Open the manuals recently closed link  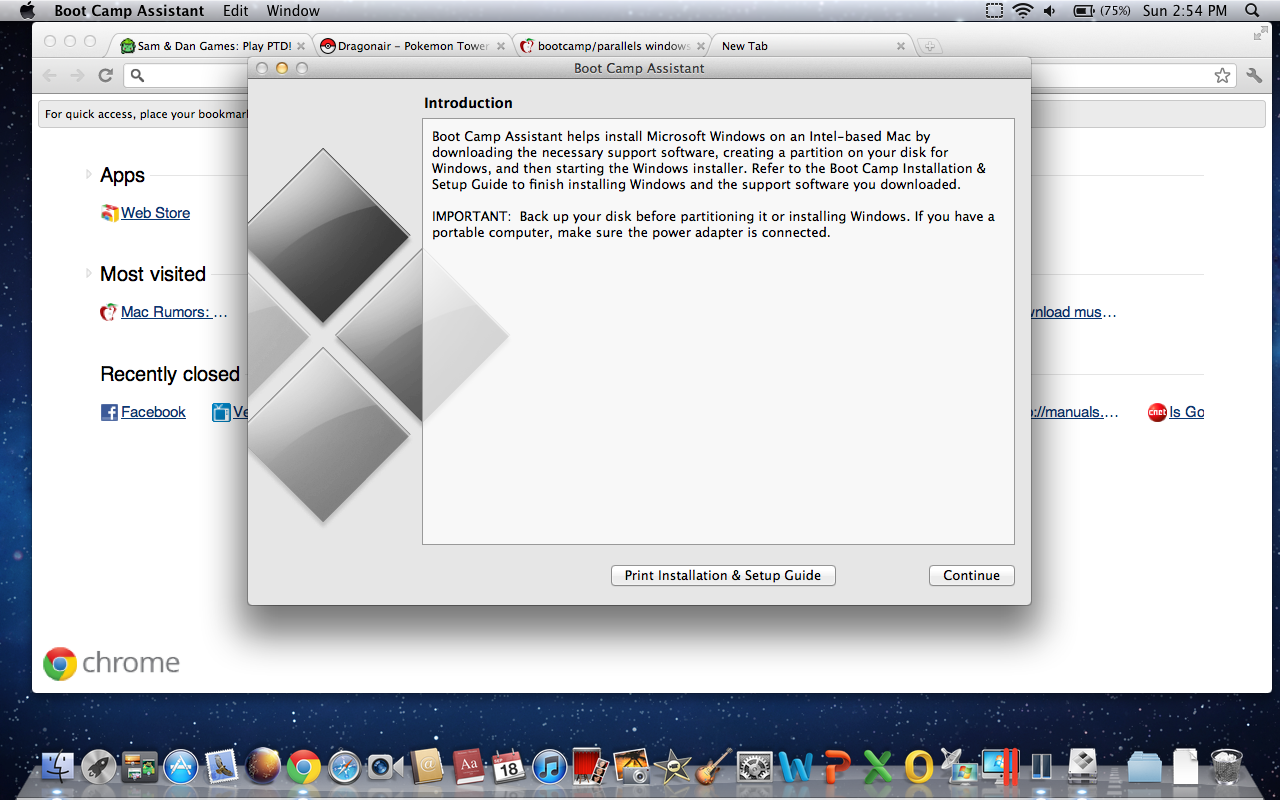[x=1076, y=412]
